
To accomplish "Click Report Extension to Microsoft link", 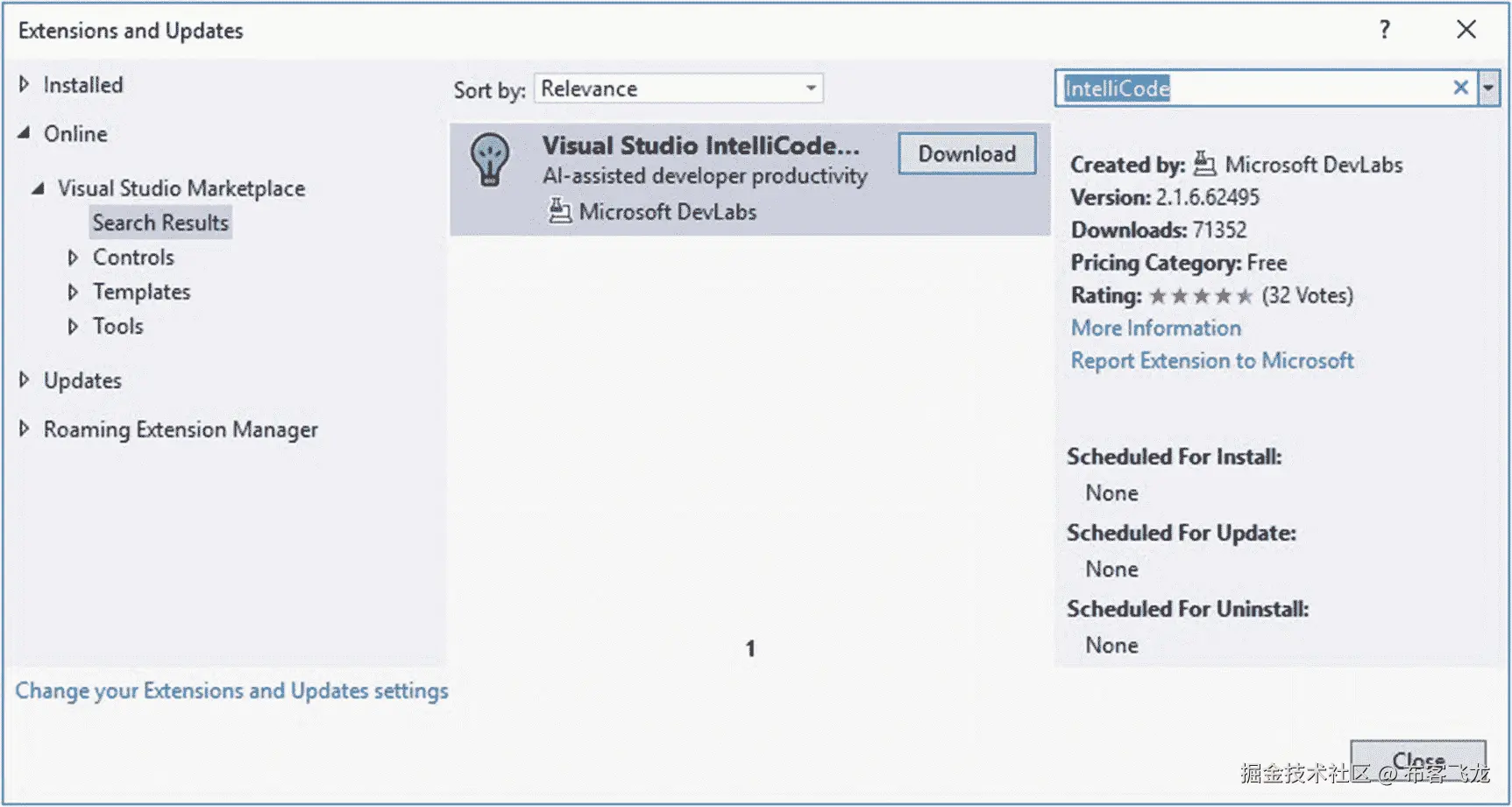I will point(1212,361).
